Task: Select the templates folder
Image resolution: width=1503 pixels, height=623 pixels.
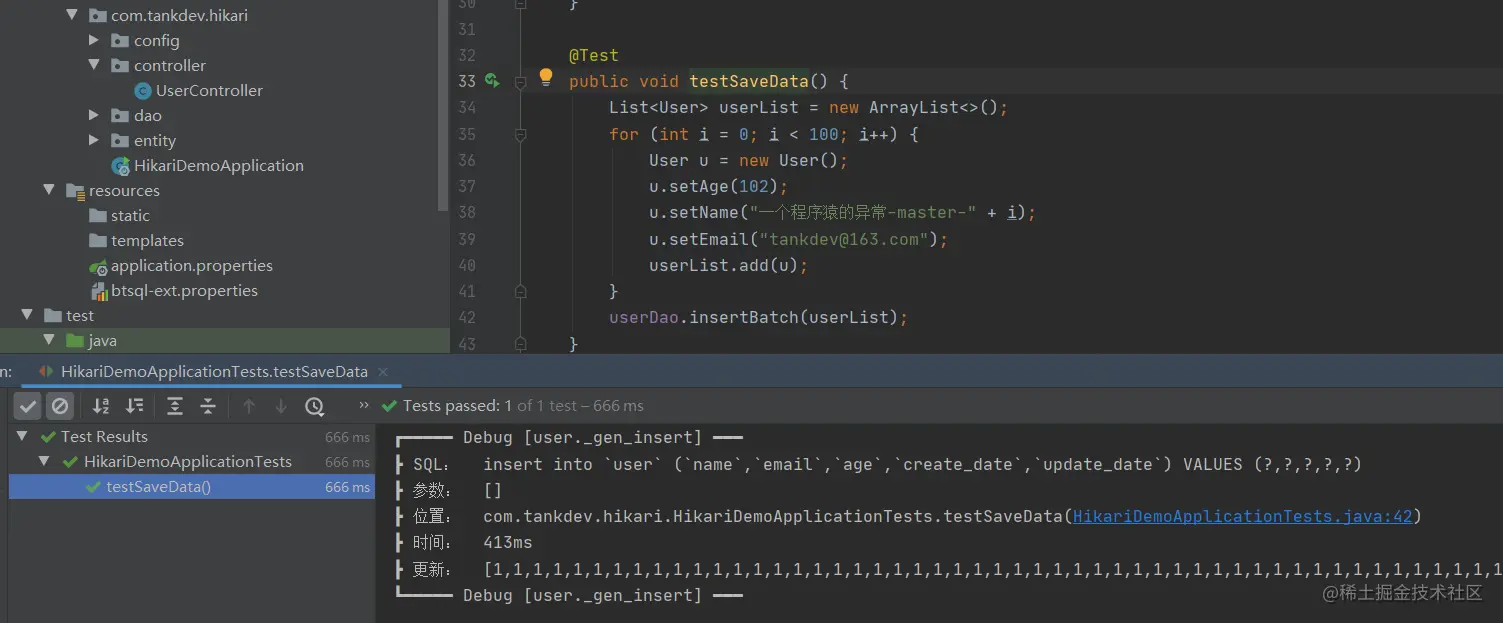Action: click(147, 240)
